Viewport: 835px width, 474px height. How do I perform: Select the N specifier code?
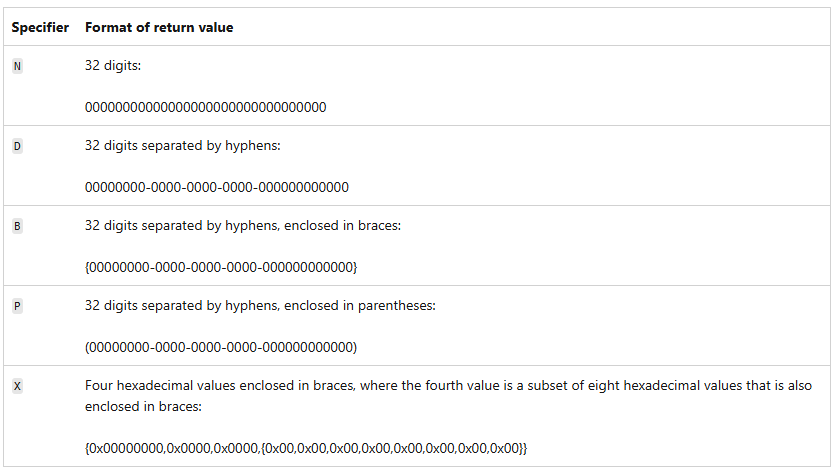click(x=16, y=66)
